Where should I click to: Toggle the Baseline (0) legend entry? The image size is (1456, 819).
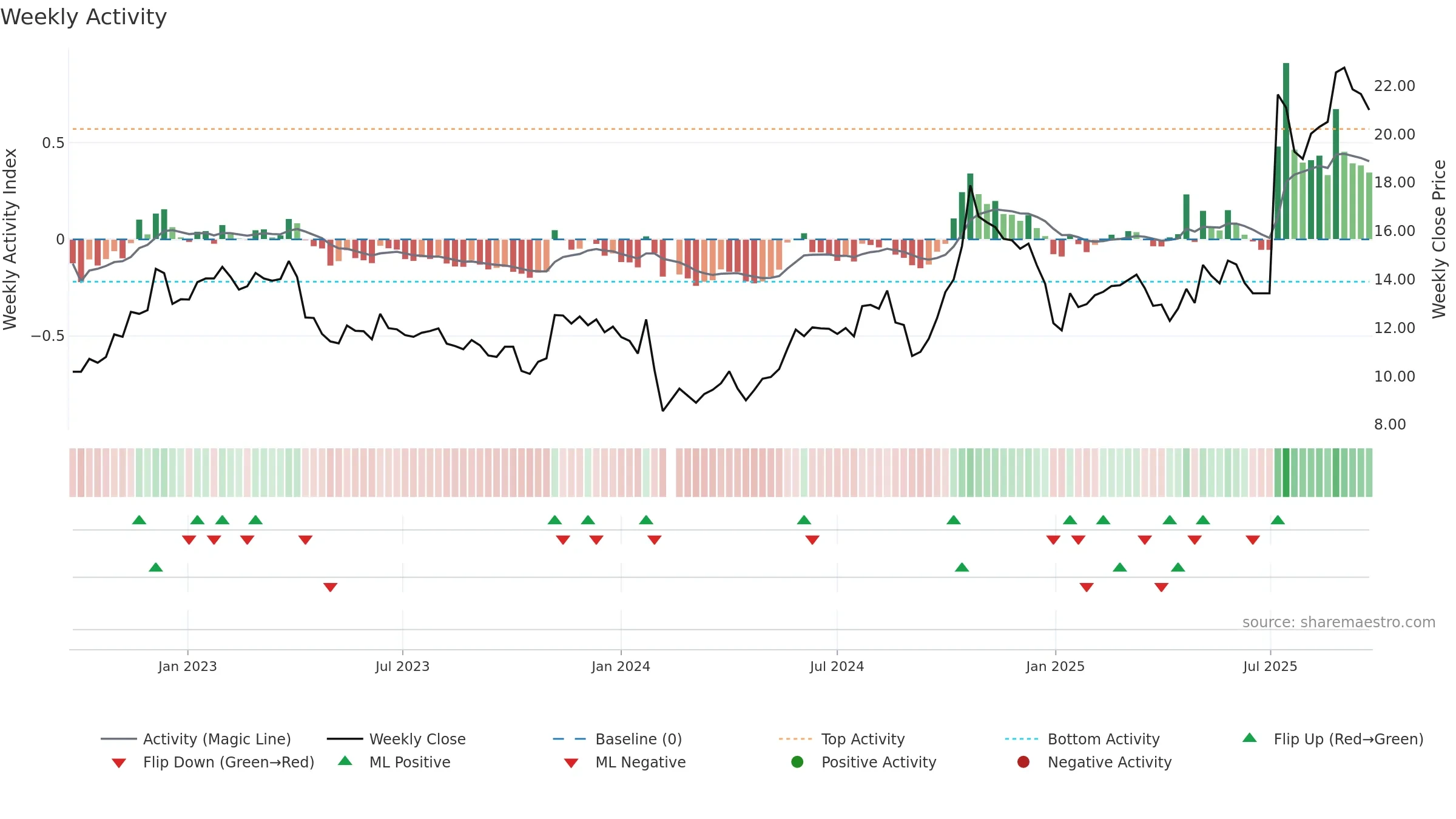pyautogui.click(x=618, y=739)
